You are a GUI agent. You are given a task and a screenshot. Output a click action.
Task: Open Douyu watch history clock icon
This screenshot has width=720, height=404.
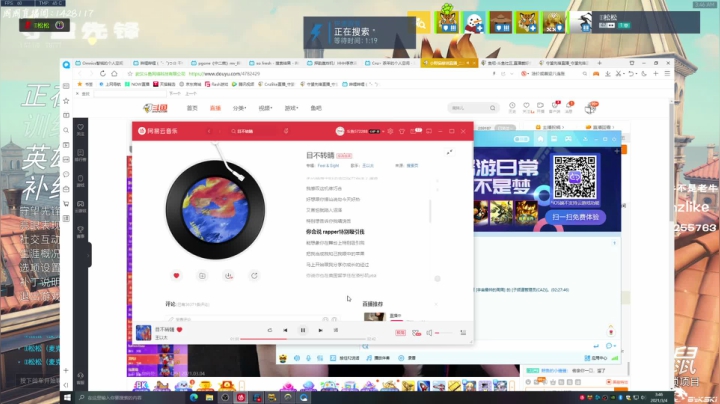point(512,106)
